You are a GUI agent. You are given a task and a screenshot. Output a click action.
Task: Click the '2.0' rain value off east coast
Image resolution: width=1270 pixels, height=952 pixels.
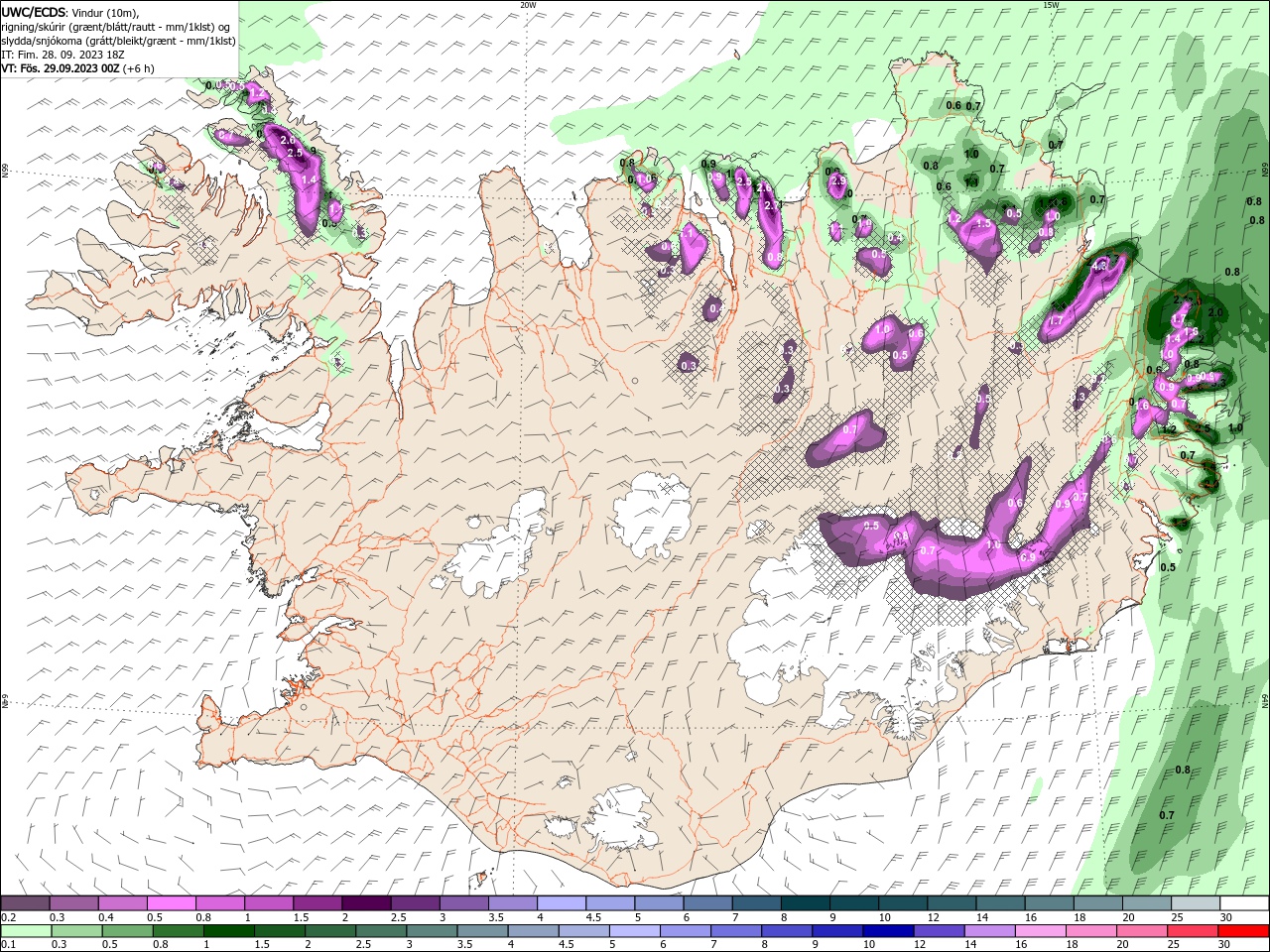pos(1215,312)
